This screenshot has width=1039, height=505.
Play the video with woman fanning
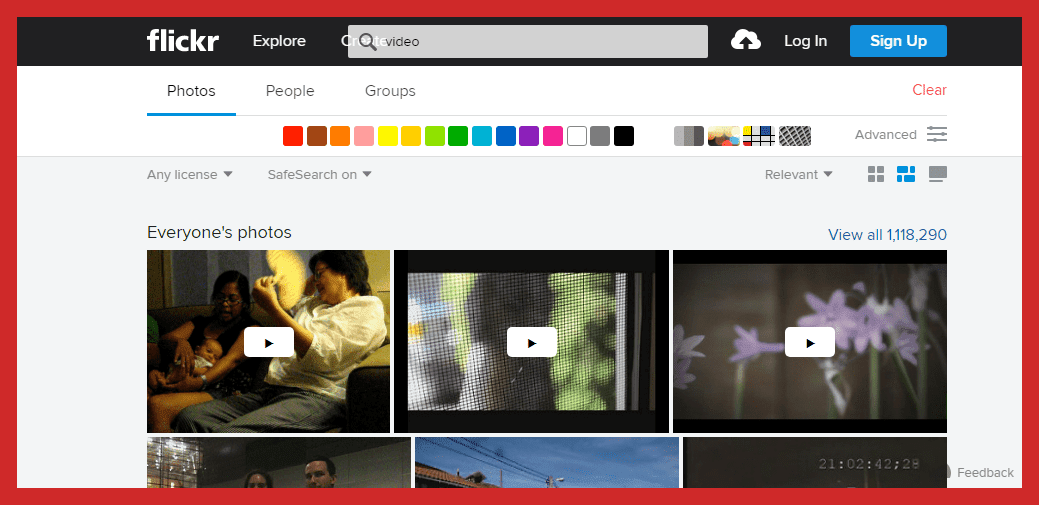click(268, 342)
